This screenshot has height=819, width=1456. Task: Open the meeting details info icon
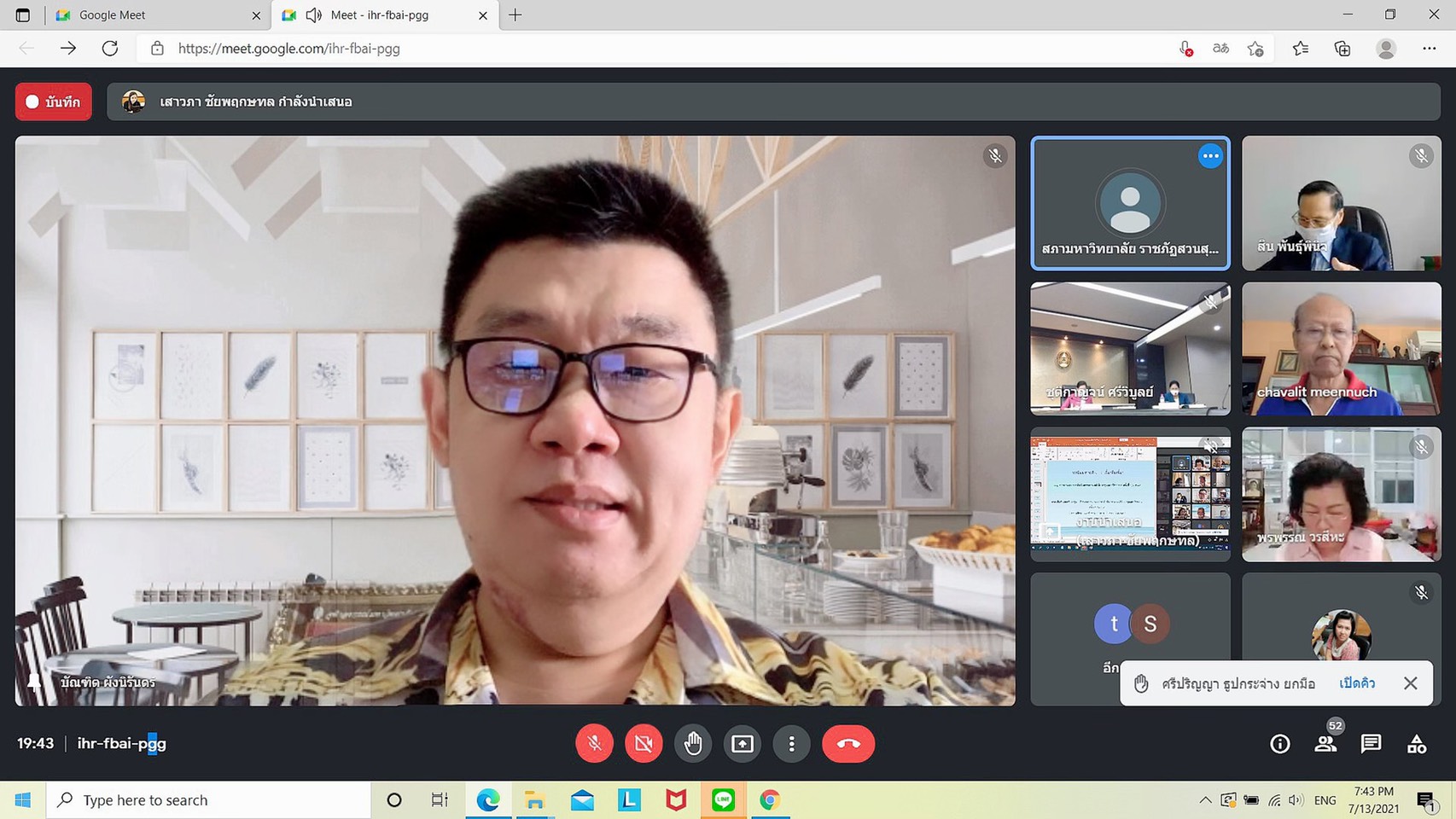(x=1279, y=744)
